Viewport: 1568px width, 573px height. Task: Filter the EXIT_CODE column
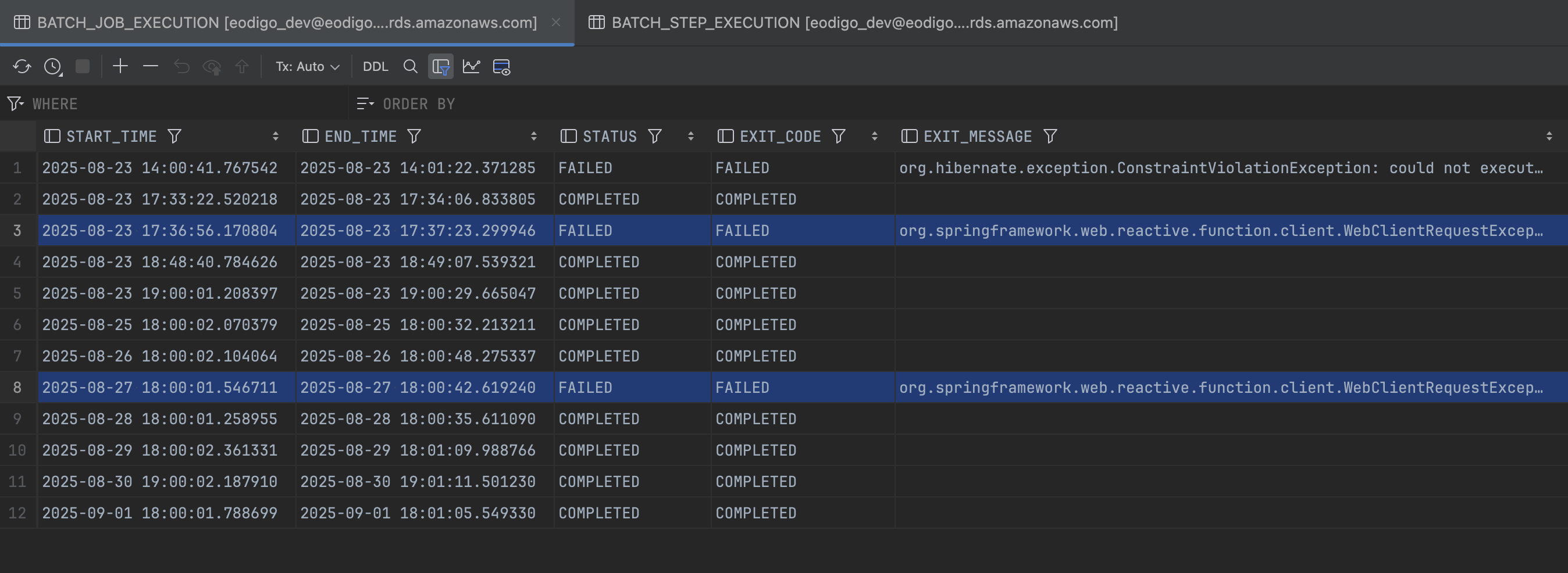click(839, 136)
